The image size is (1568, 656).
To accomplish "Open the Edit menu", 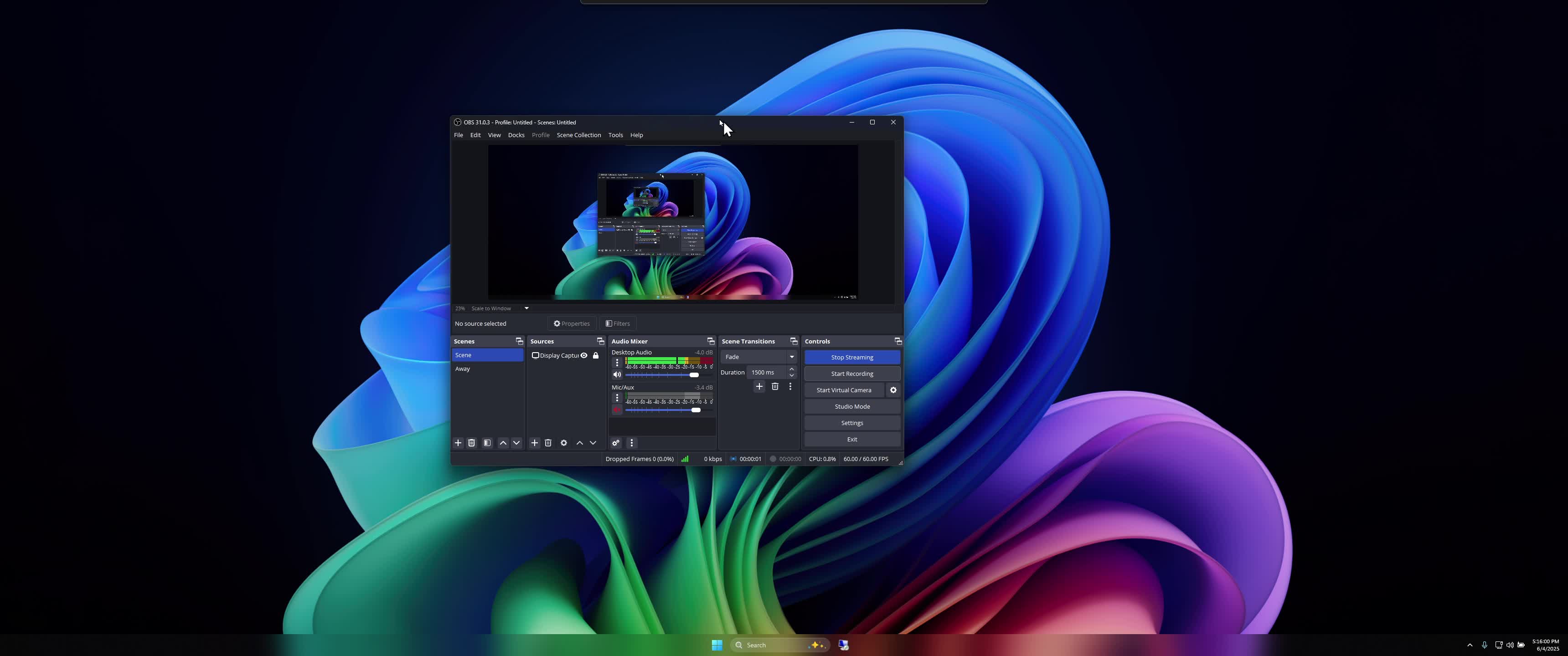I will pos(475,135).
